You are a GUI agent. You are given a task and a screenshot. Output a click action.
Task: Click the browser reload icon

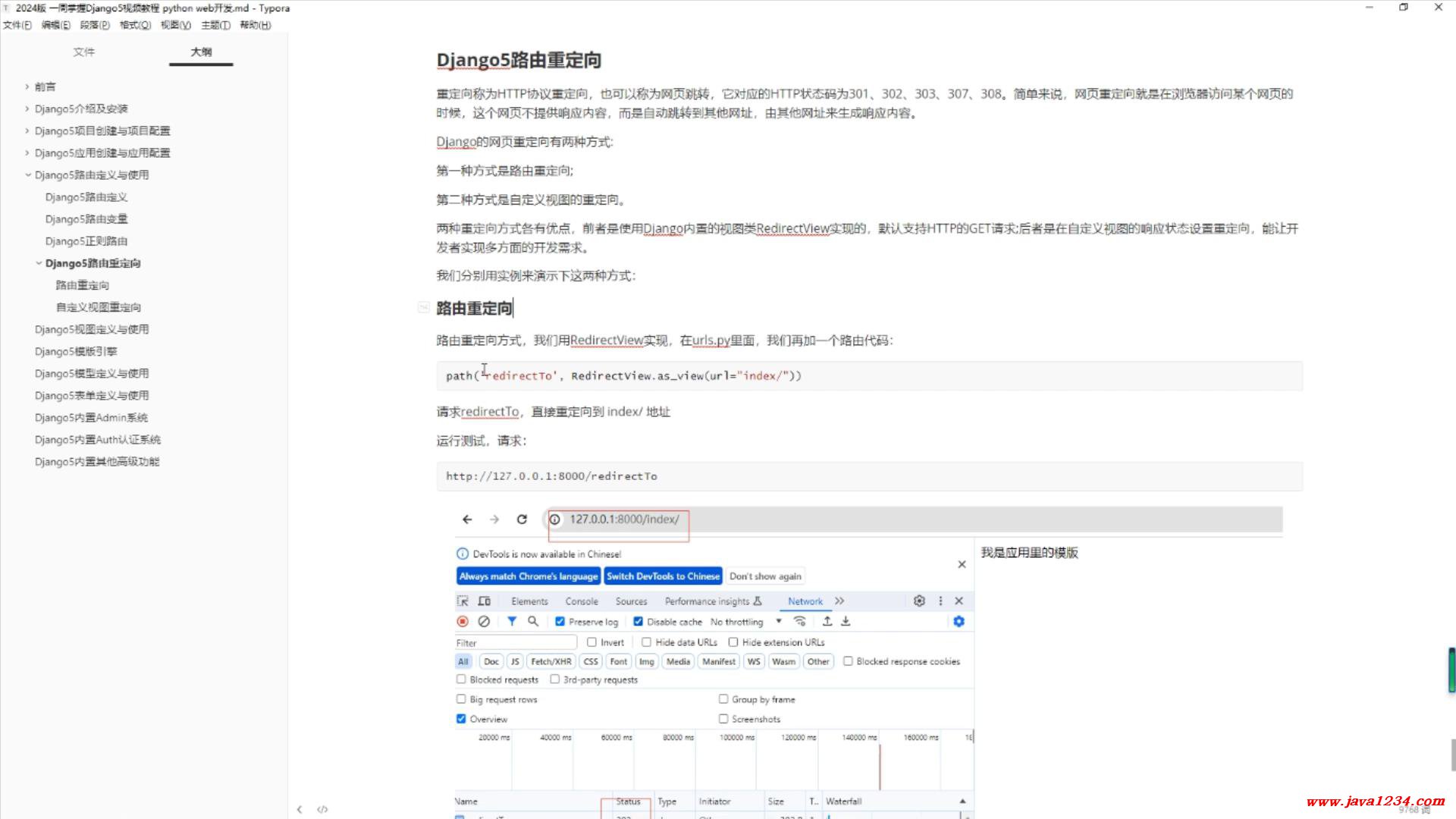(x=522, y=519)
